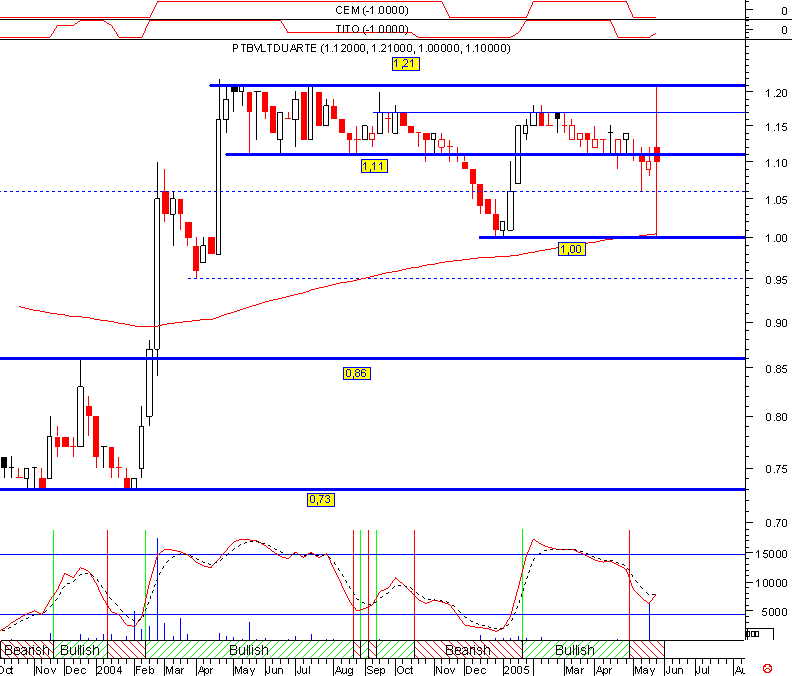Click the 0.80 price axis label

click(776, 417)
